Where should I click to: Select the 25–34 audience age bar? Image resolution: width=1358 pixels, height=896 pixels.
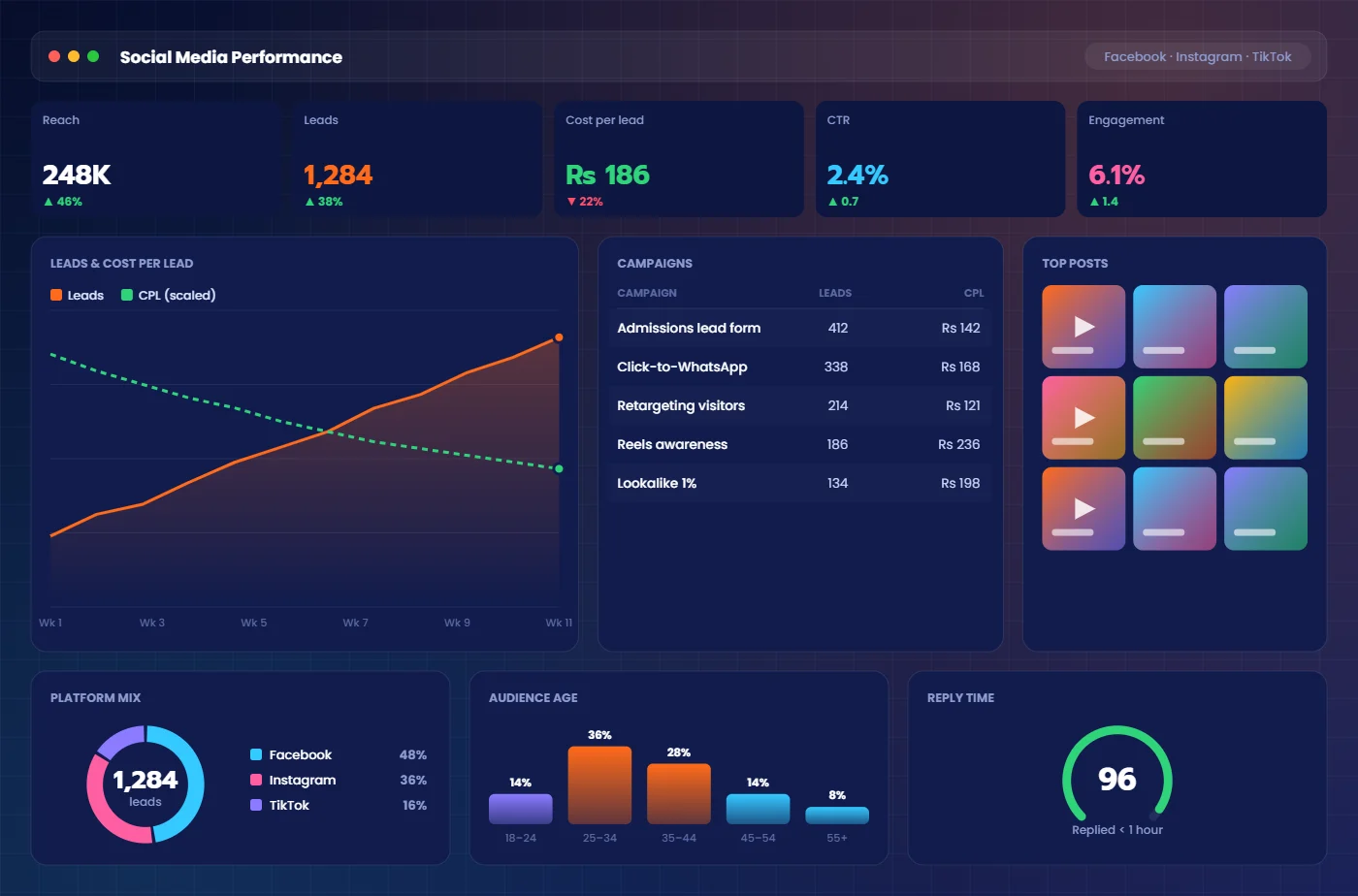599,785
